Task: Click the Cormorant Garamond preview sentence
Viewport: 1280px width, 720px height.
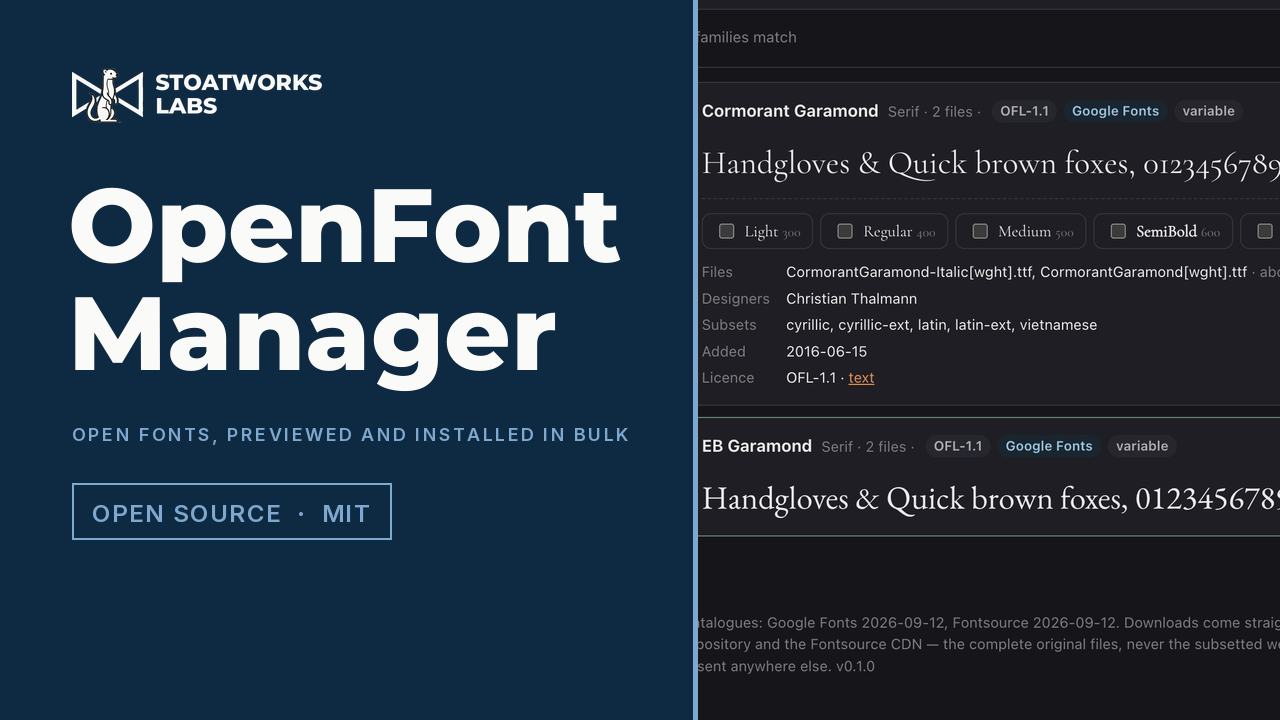Action: point(990,164)
